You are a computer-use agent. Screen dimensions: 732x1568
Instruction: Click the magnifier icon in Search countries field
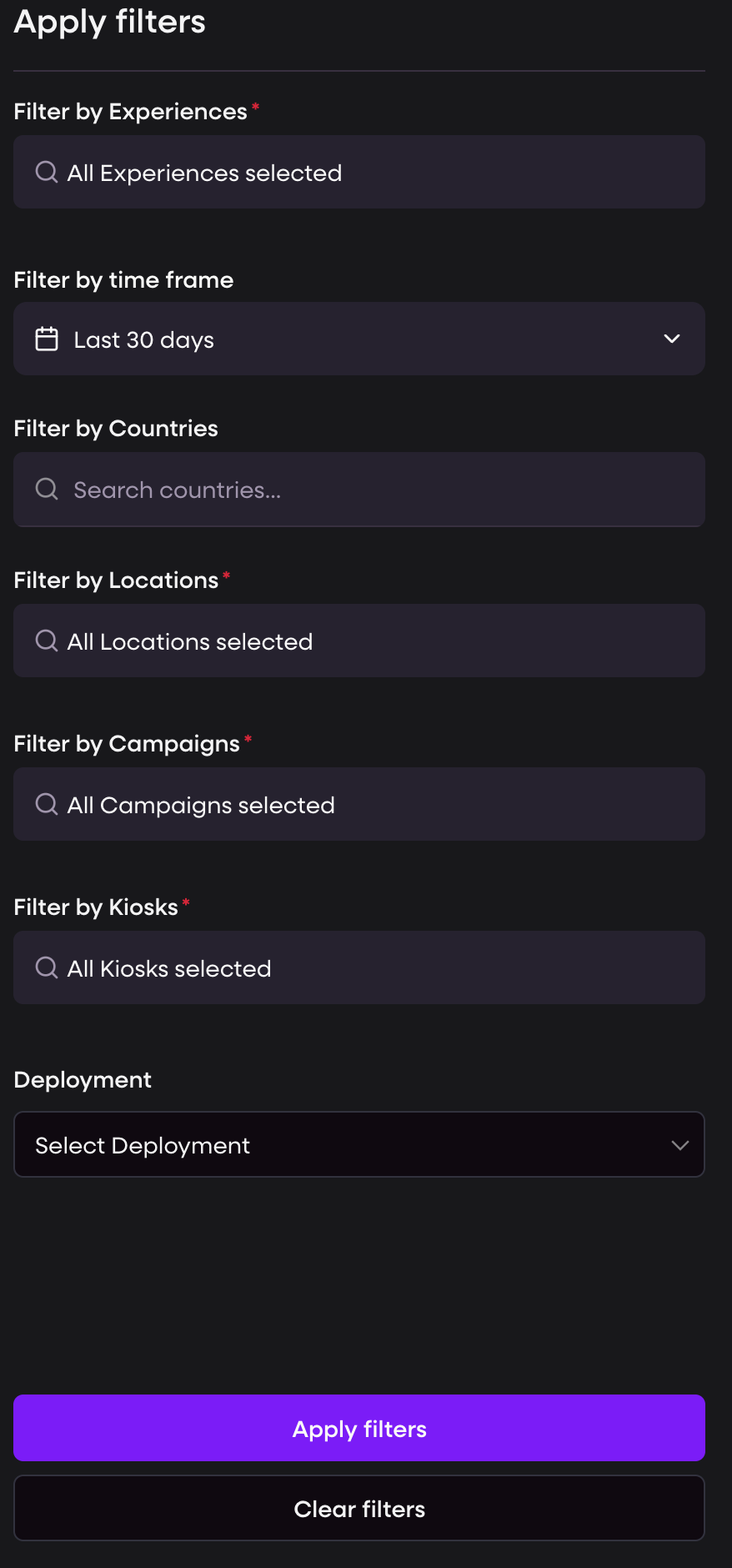47,489
